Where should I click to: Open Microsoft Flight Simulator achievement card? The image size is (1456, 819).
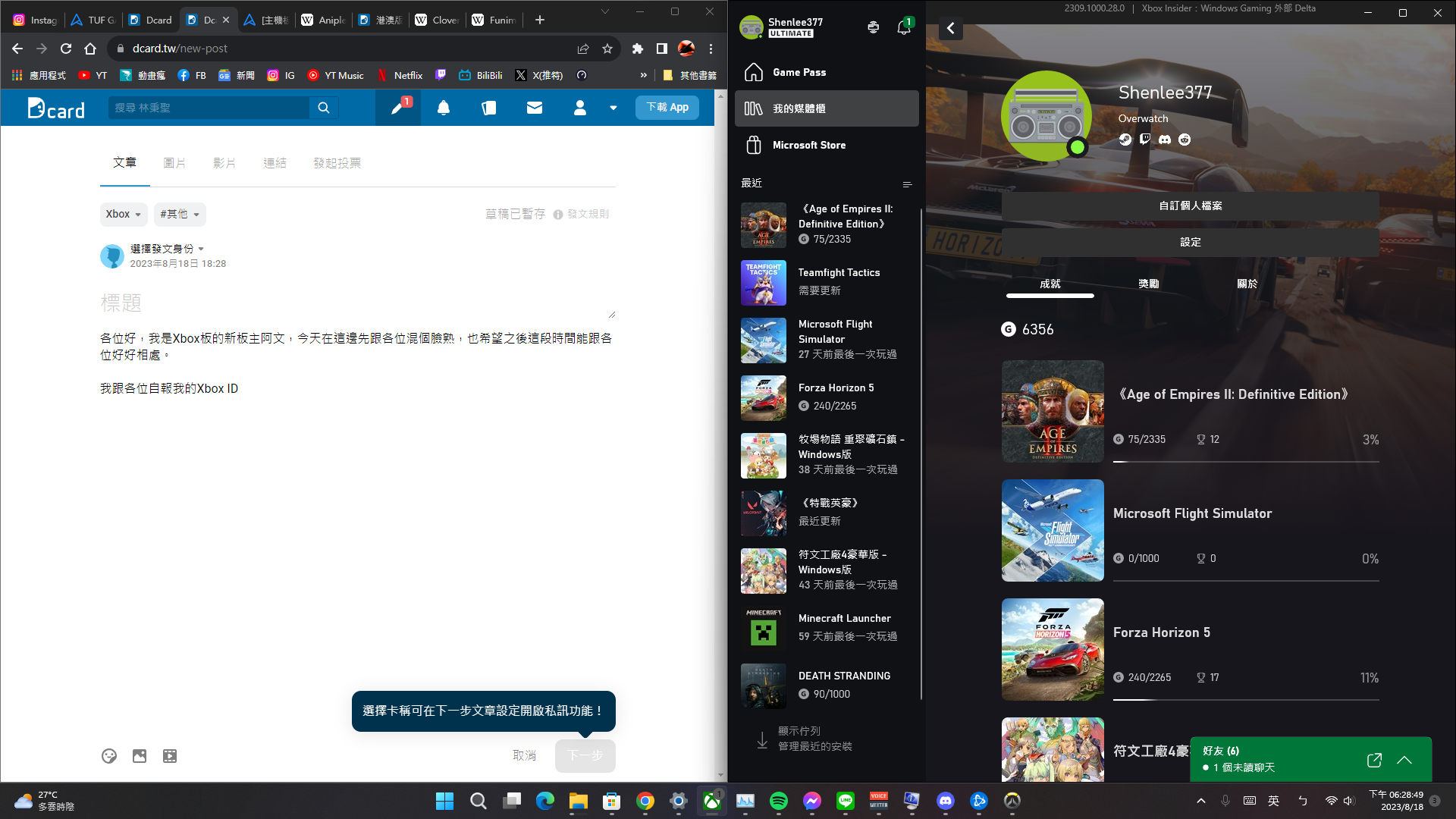pyautogui.click(x=1190, y=531)
